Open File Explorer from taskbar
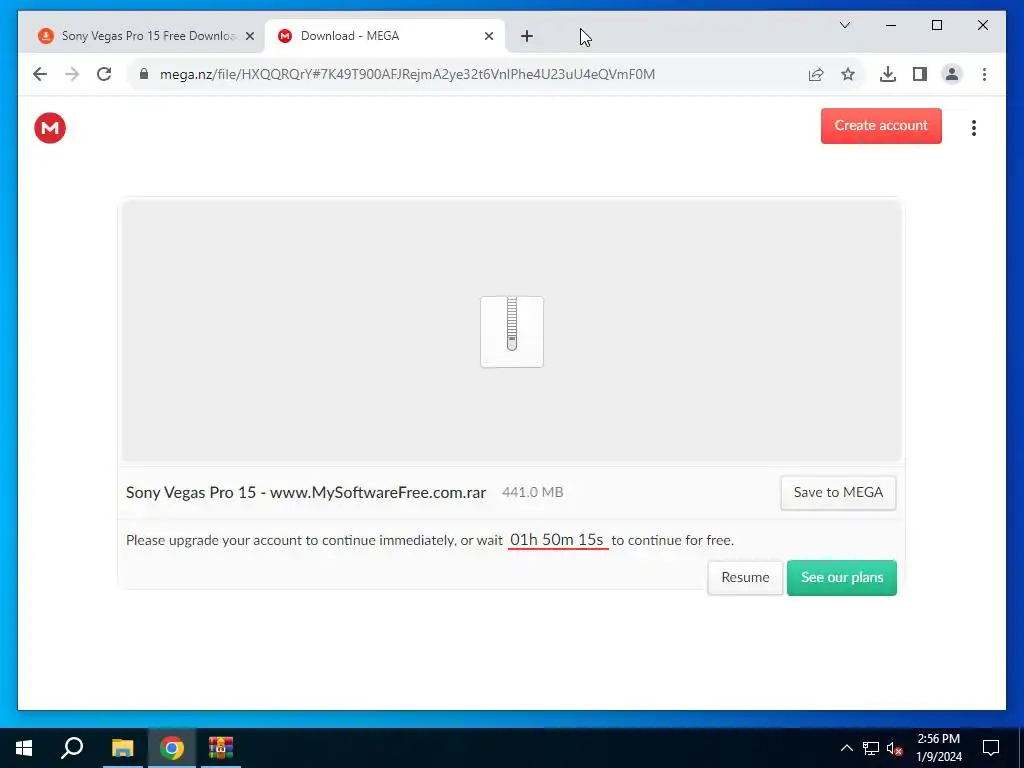Viewport: 1024px width, 768px height. pos(122,748)
